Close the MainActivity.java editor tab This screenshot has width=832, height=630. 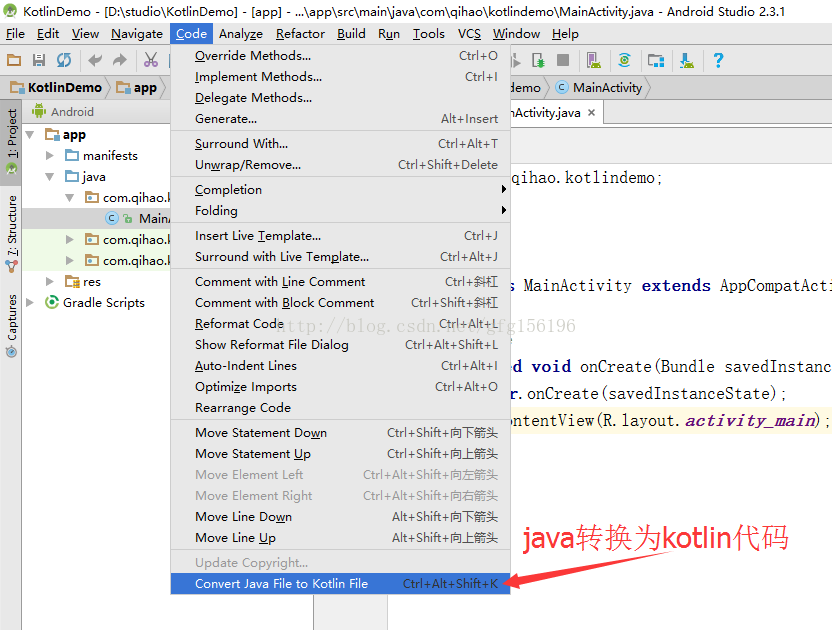[592, 113]
